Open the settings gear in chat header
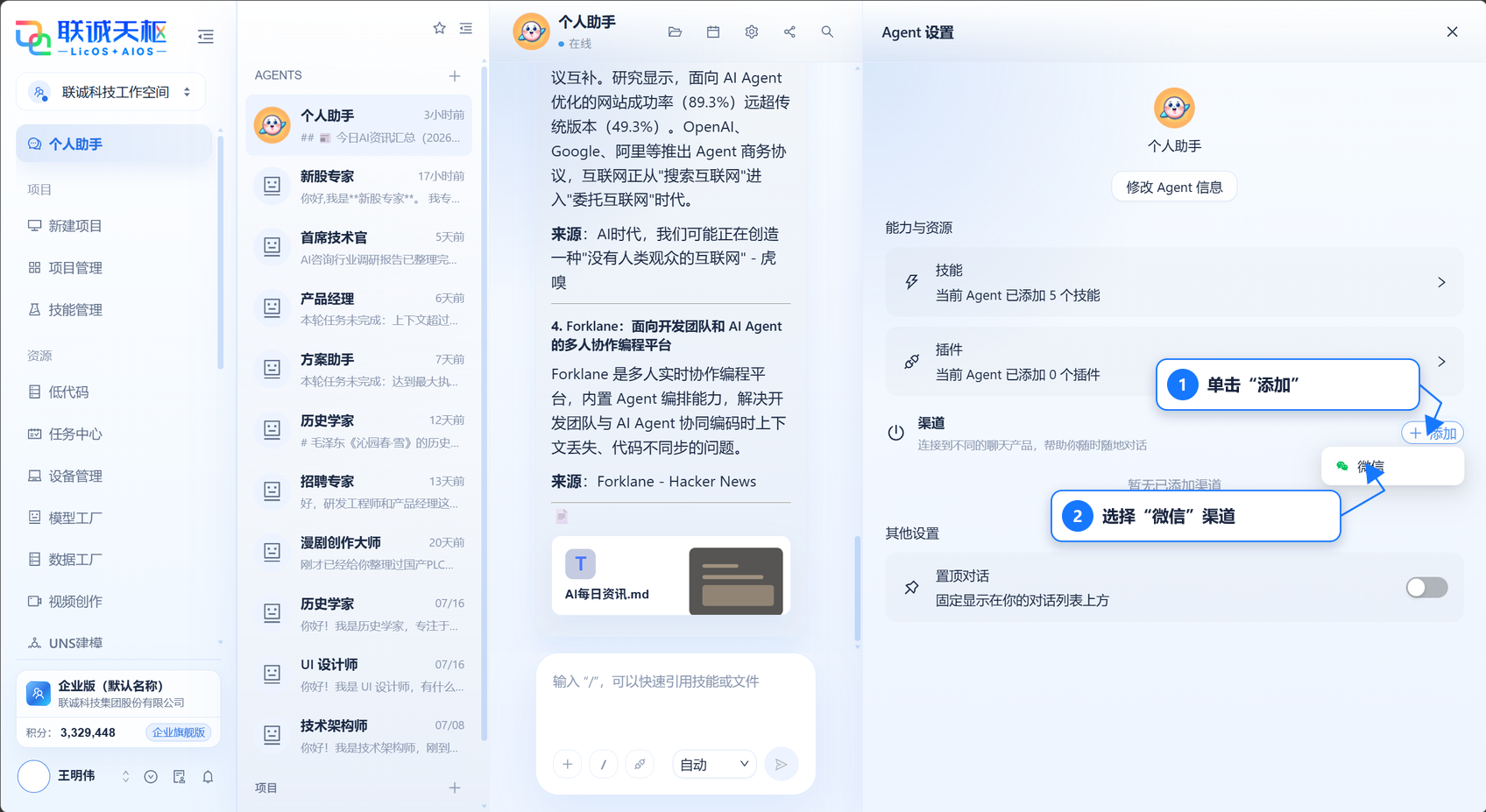Image resolution: width=1486 pixels, height=812 pixels. (x=752, y=32)
